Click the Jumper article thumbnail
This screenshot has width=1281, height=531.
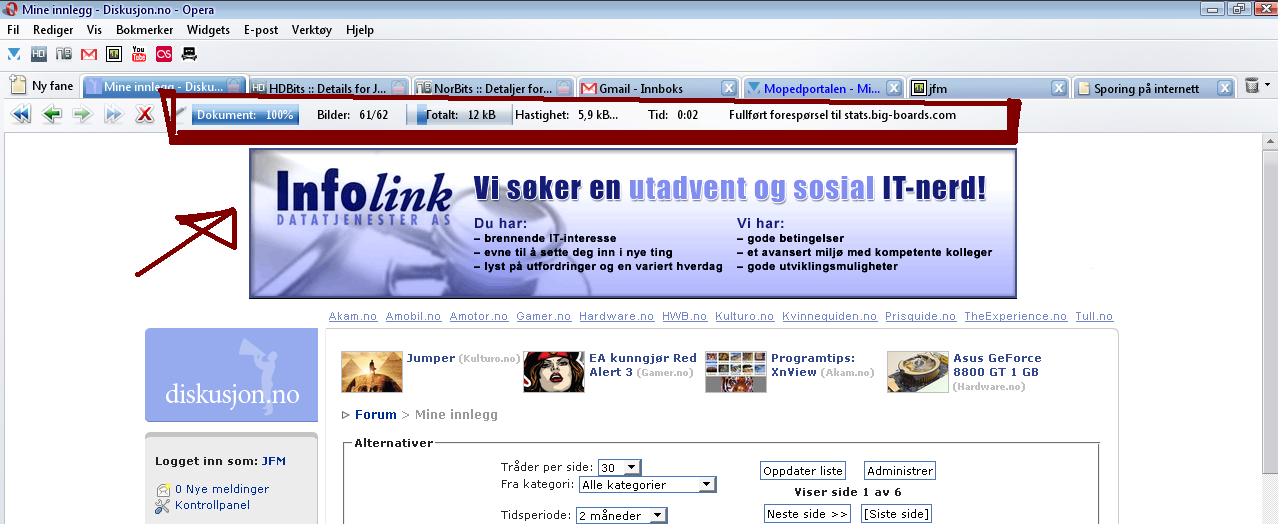[372, 371]
